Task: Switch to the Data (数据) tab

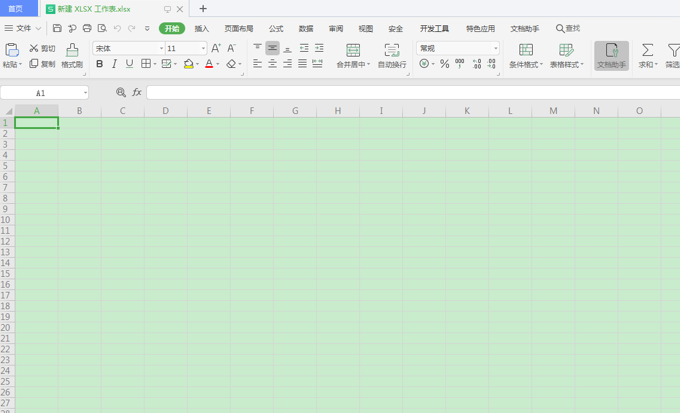Action: pyautogui.click(x=306, y=29)
